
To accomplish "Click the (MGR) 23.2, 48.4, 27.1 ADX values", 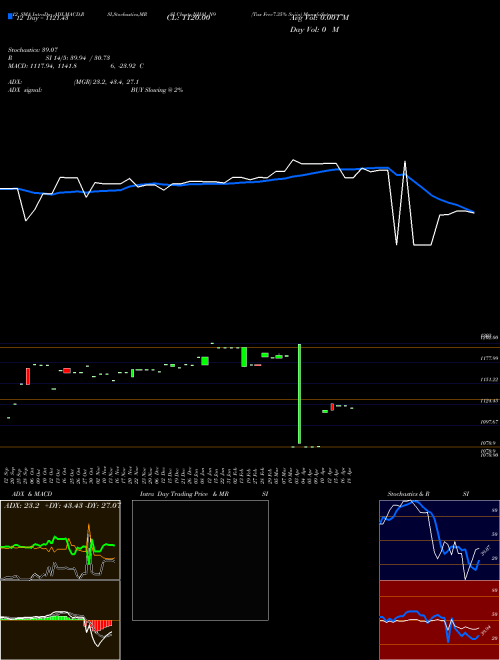I will point(106,82).
